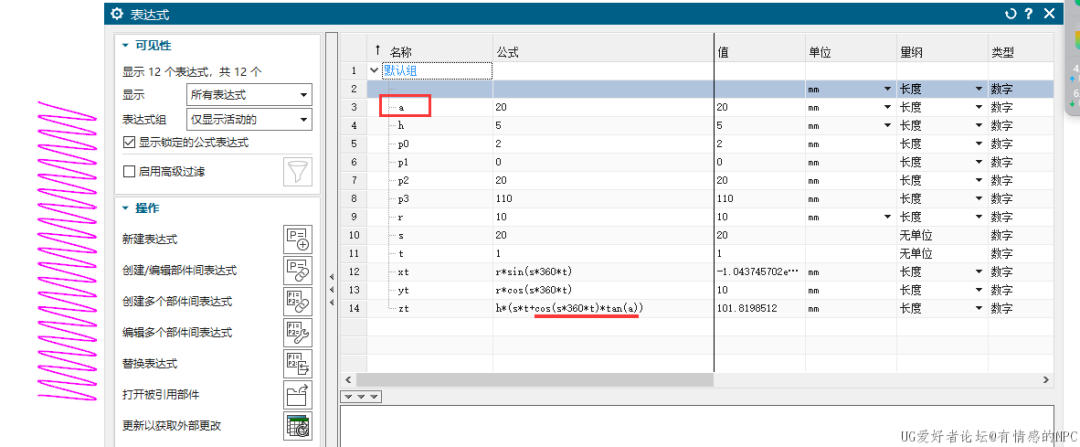The image size is (1080, 447).
Task: Click the advanced filter funnel icon
Action: [298, 171]
